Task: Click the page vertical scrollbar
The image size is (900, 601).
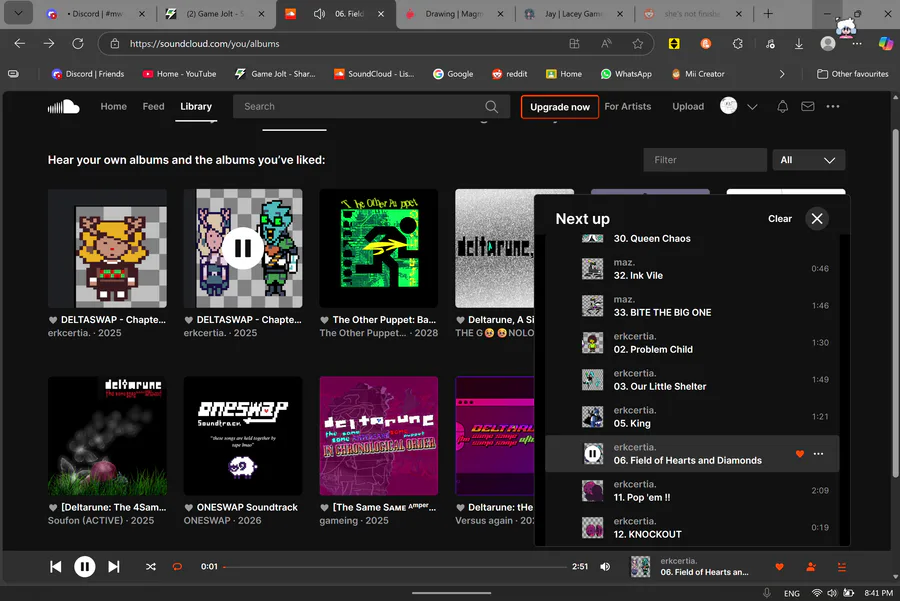Action: 895,303
